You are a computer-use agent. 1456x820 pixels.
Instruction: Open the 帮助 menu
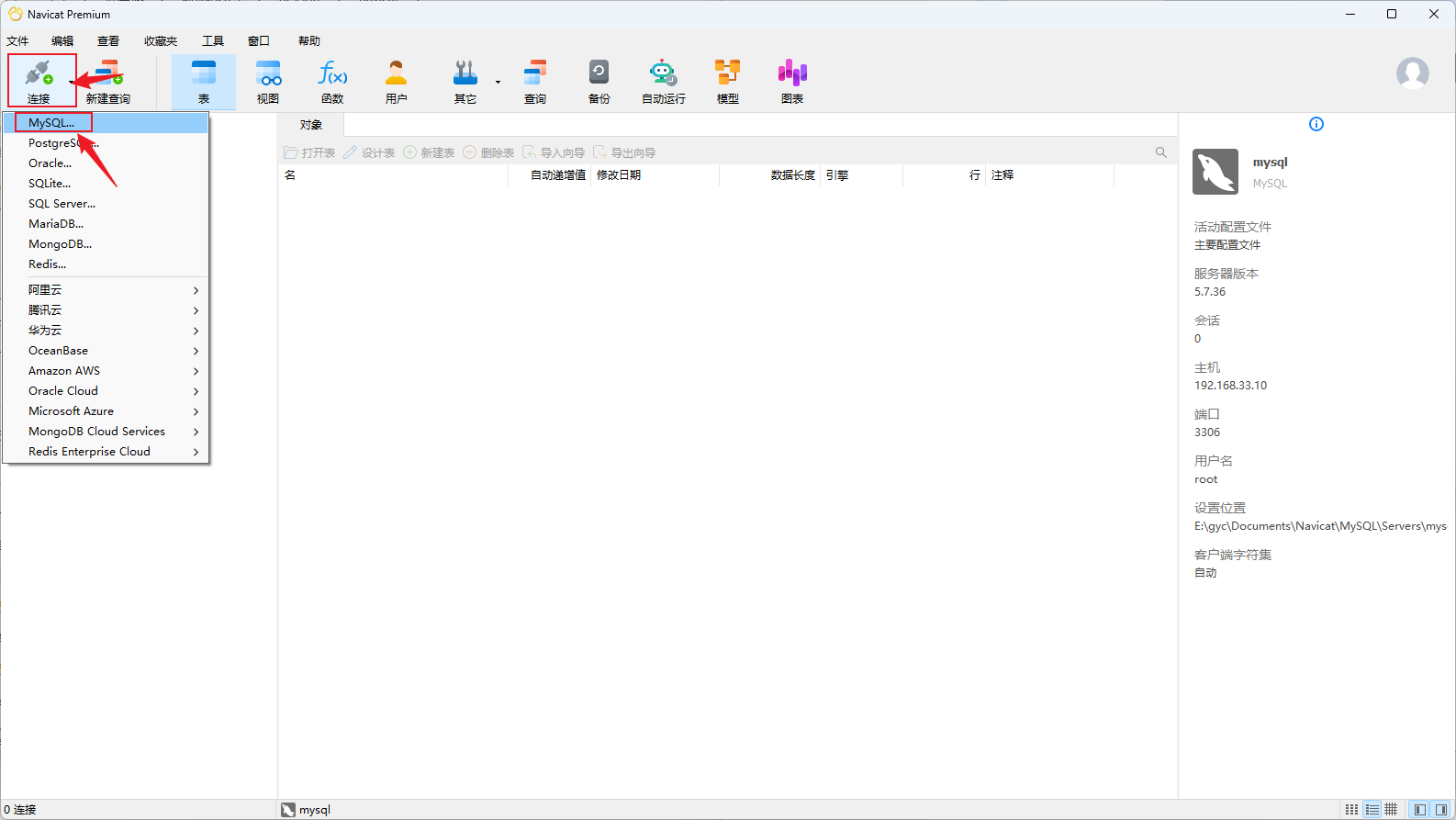point(309,41)
